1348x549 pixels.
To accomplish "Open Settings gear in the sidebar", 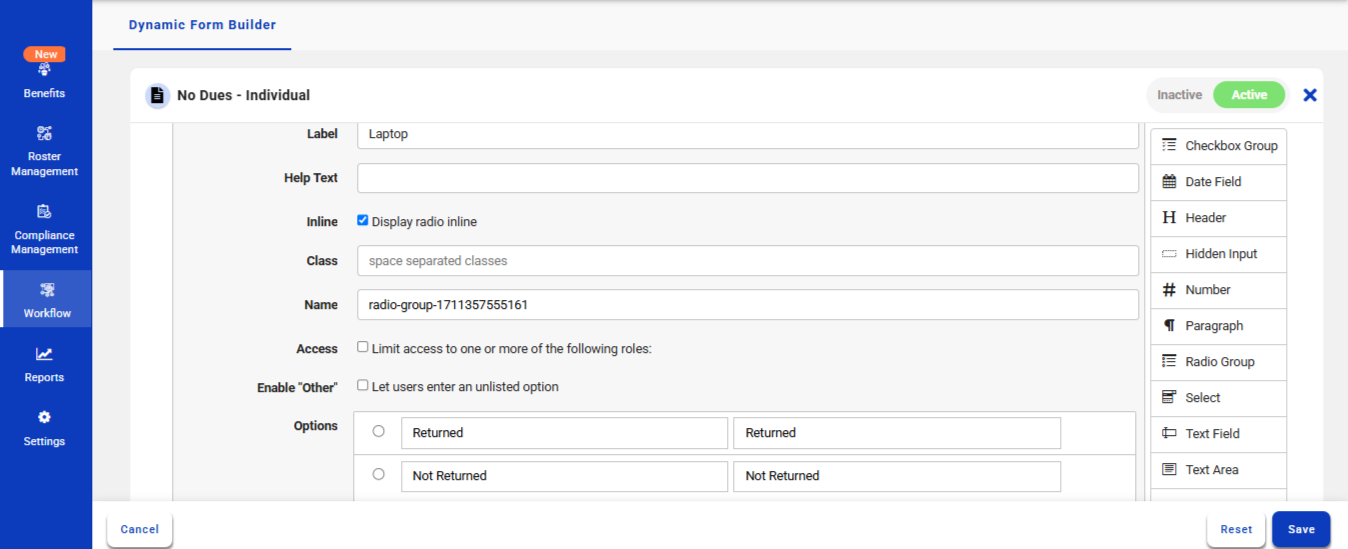I will [x=44, y=417].
